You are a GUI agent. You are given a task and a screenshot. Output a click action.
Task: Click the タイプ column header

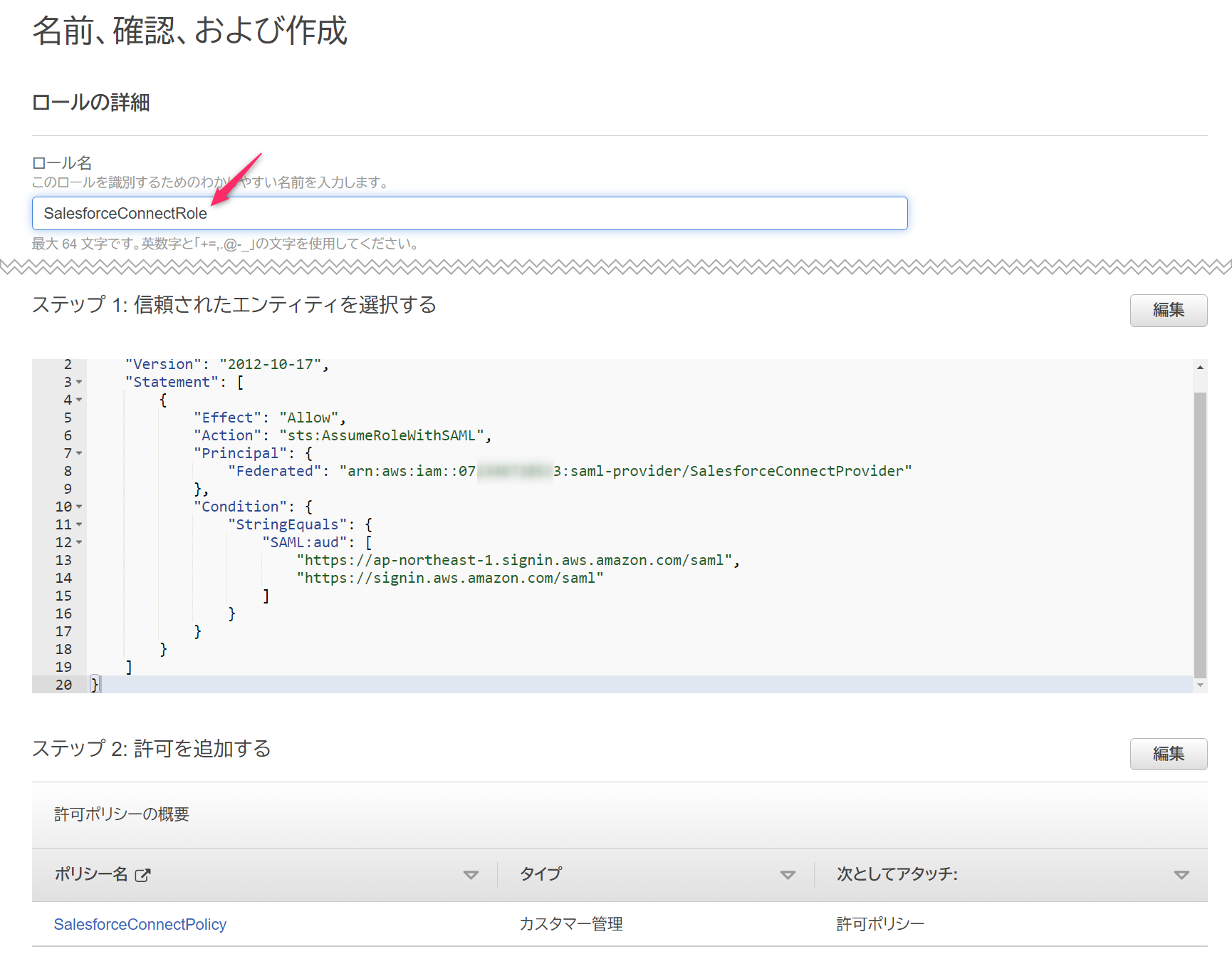(x=541, y=874)
